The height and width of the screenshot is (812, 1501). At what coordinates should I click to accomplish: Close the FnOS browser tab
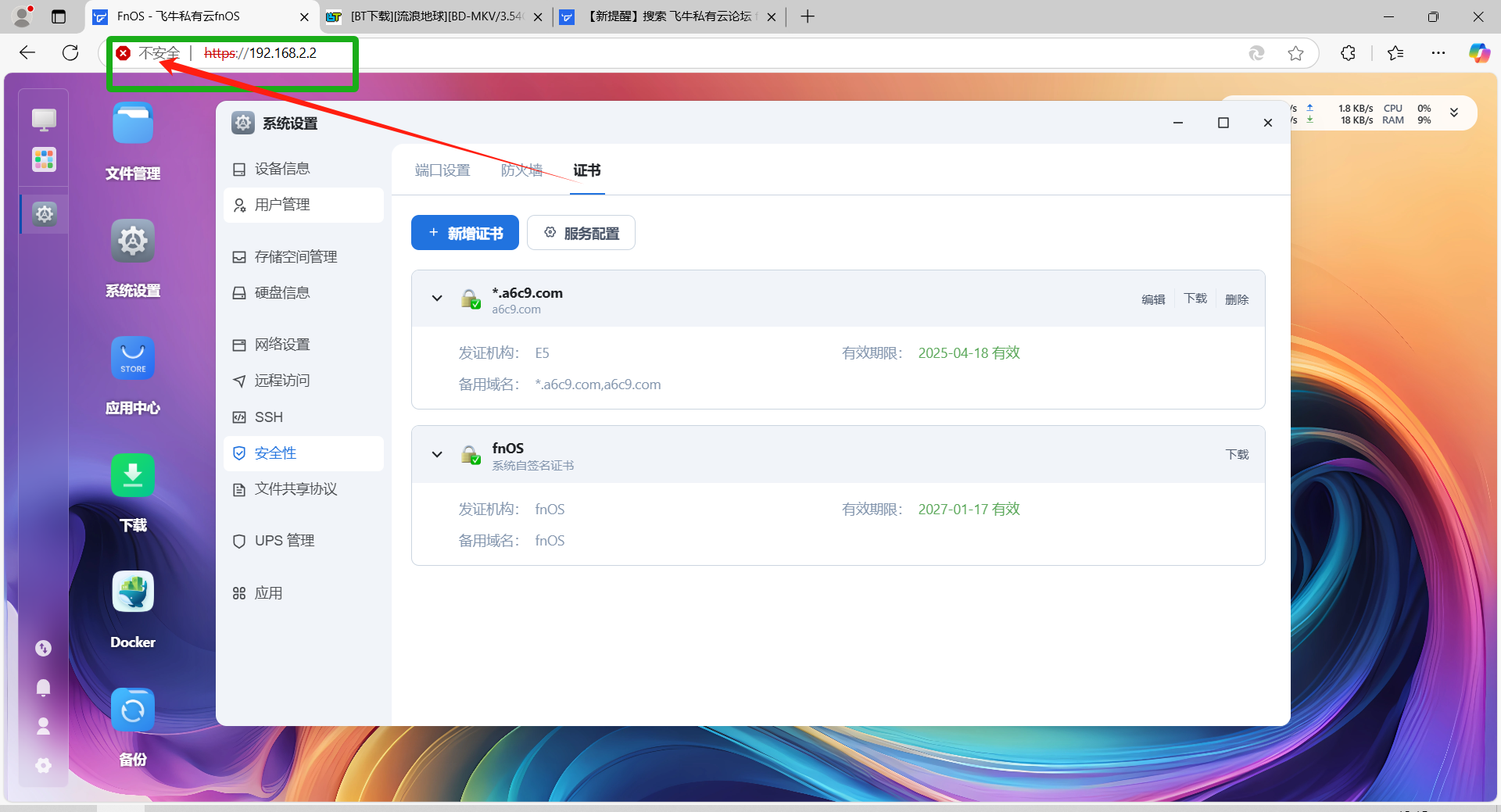click(x=304, y=17)
